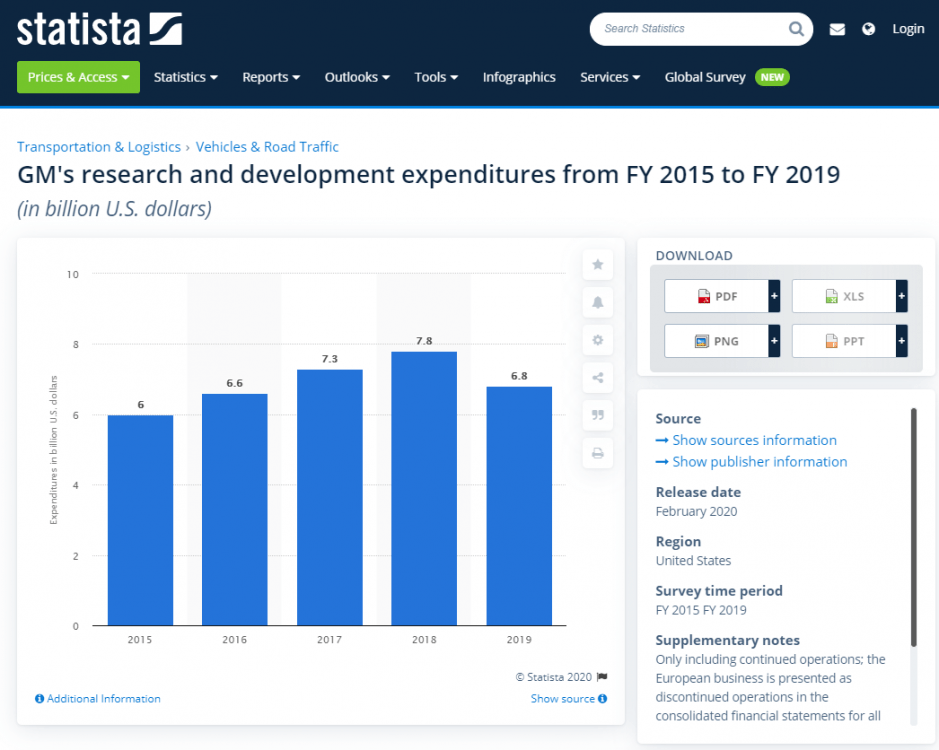Viewport: 939px width, 750px height.
Task: Click the globe language icon
Action: tap(869, 29)
